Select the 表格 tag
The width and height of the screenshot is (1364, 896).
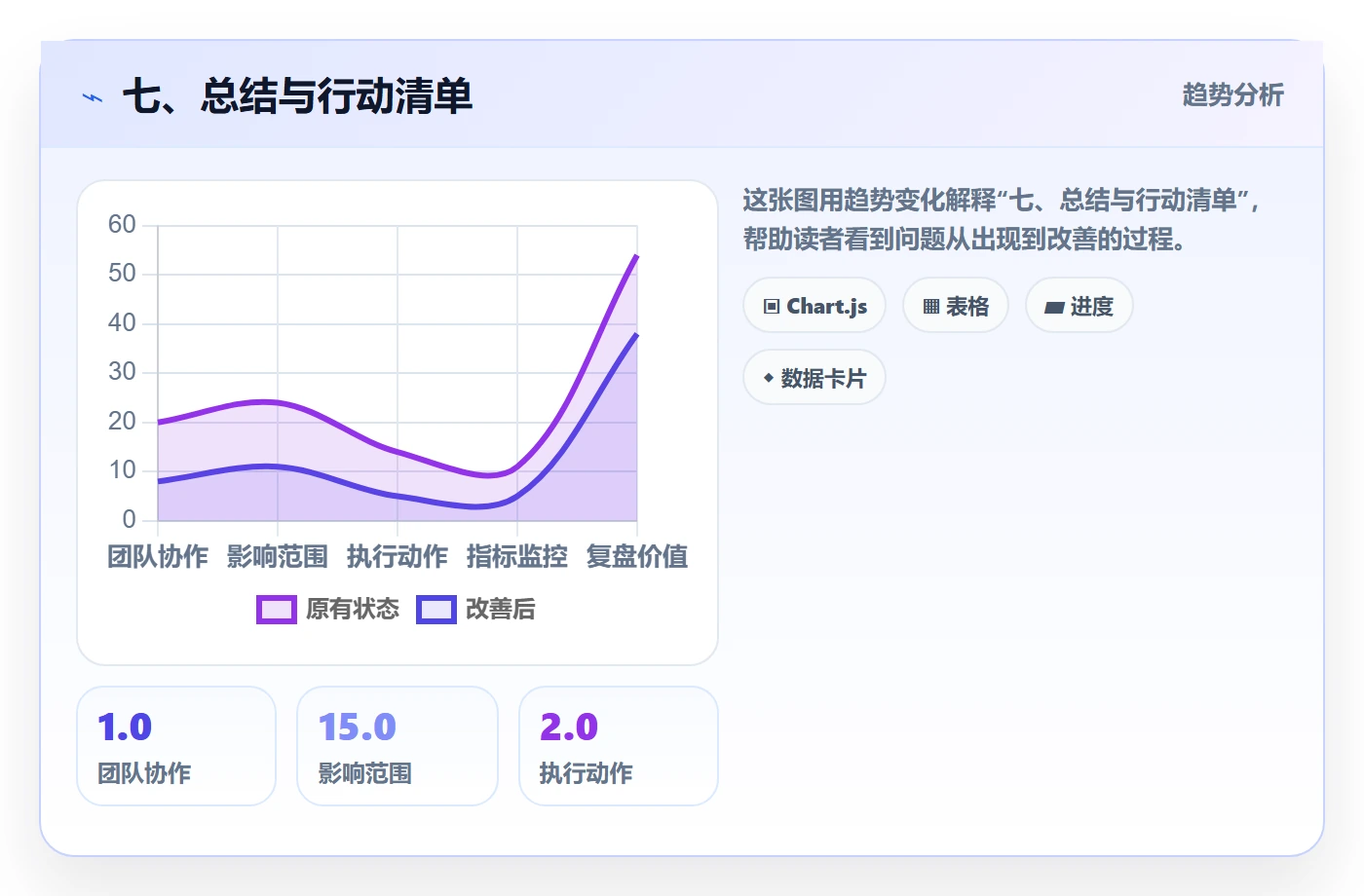click(x=956, y=306)
